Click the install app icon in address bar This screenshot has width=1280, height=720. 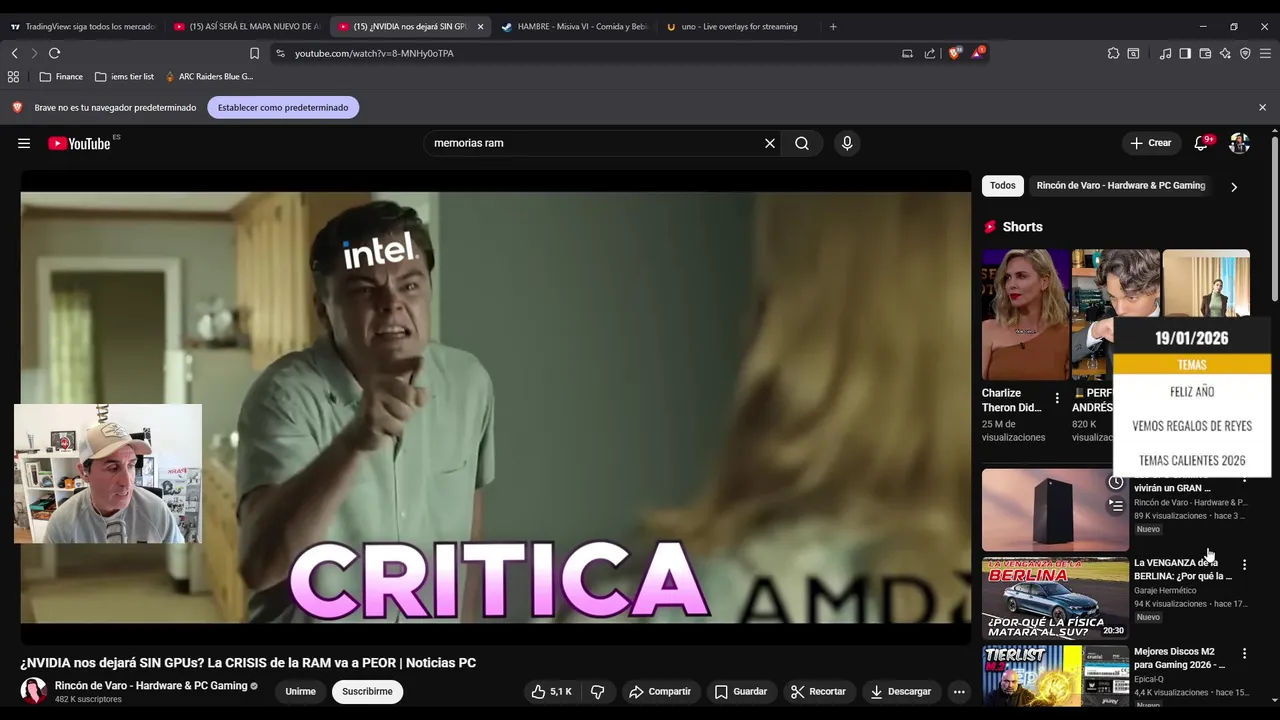pos(907,53)
